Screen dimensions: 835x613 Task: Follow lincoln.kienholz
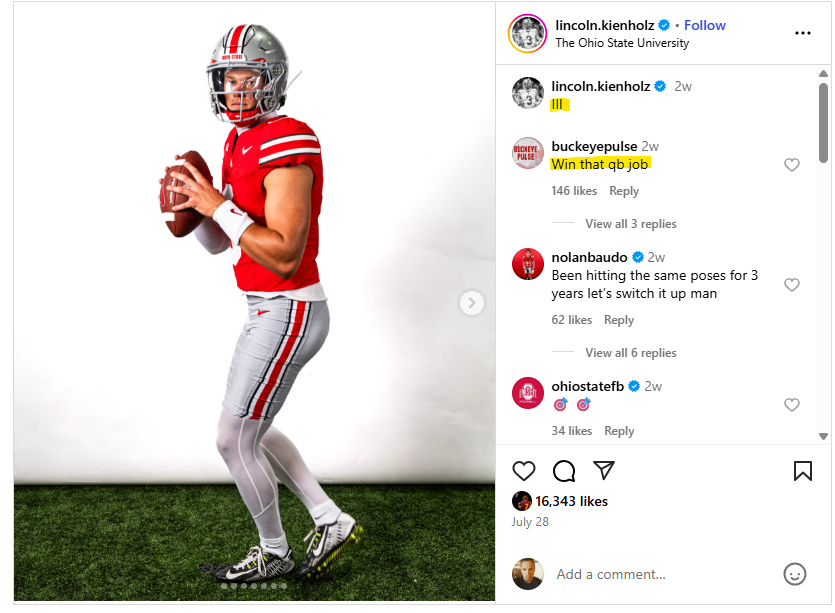pos(705,25)
